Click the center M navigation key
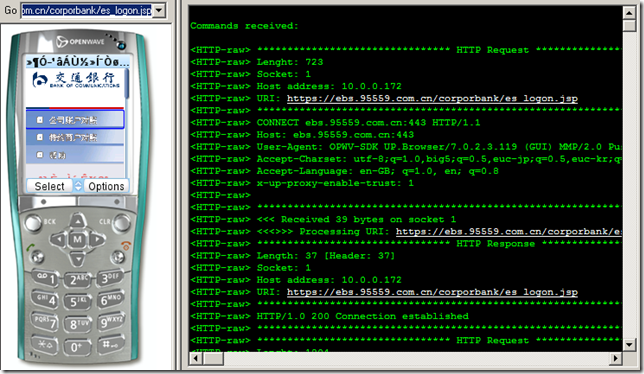The width and height of the screenshot is (644, 374). pos(78,240)
